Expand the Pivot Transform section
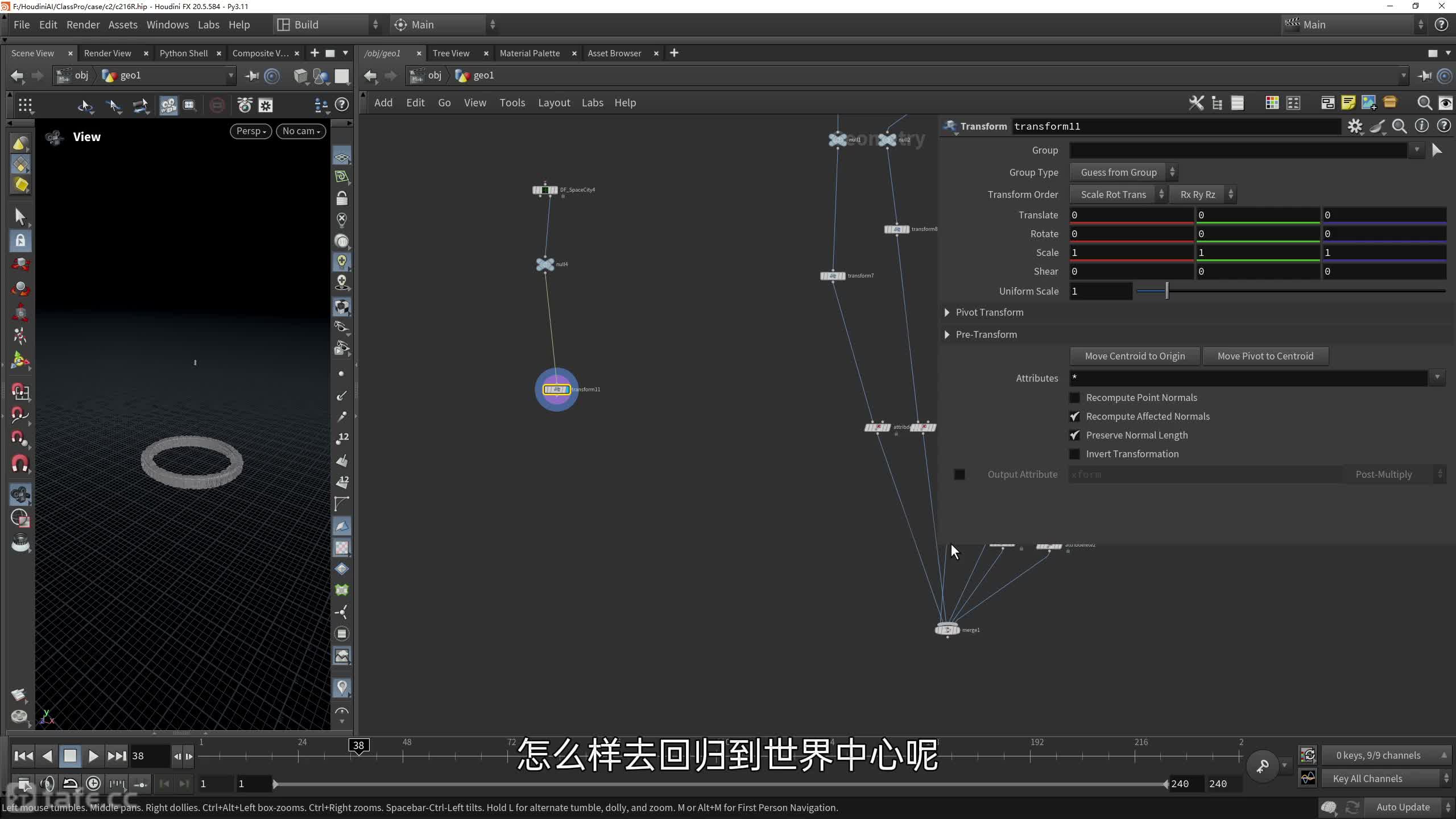The height and width of the screenshot is (819, 1456). [947, 312]
